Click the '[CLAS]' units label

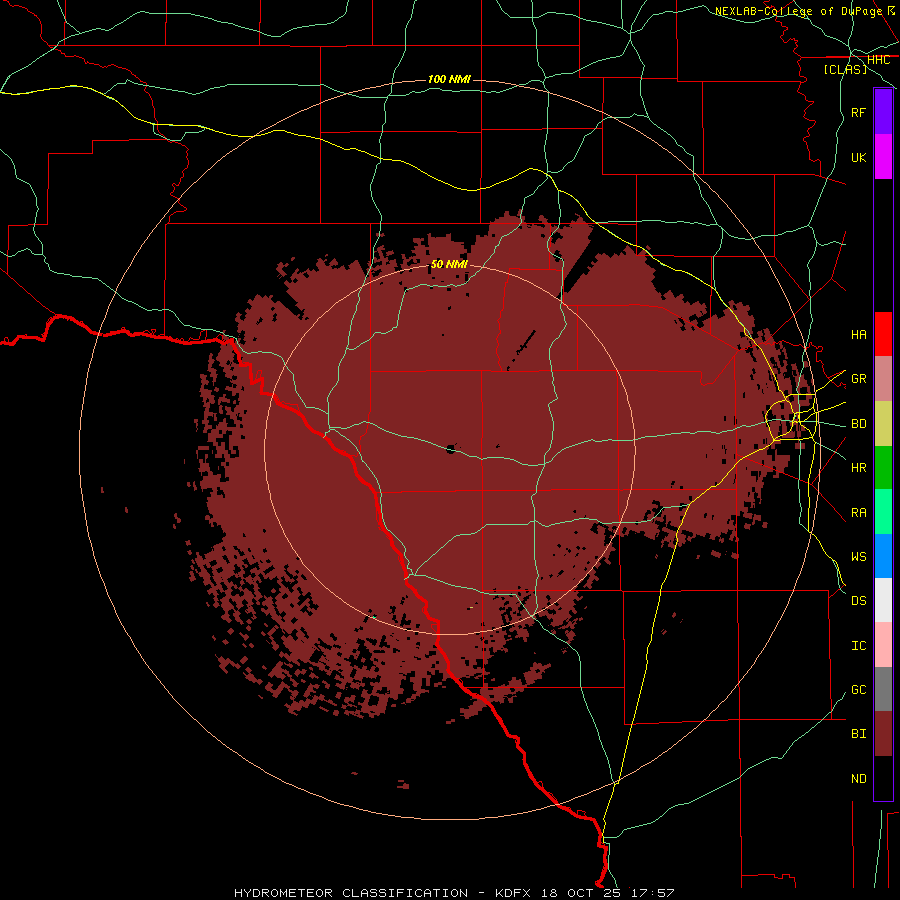coord(845,70)
